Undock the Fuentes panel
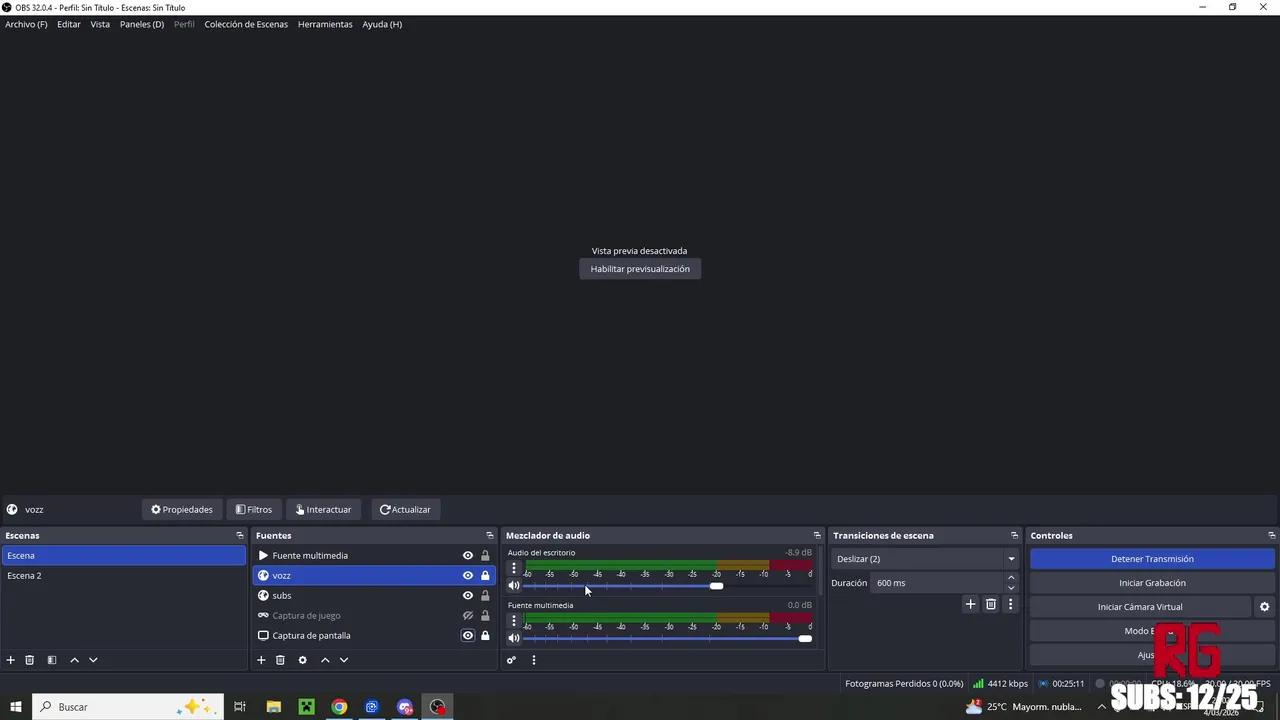Image resolution: width=1280 pixels, height=720 pixels. [x=490, y=536]
